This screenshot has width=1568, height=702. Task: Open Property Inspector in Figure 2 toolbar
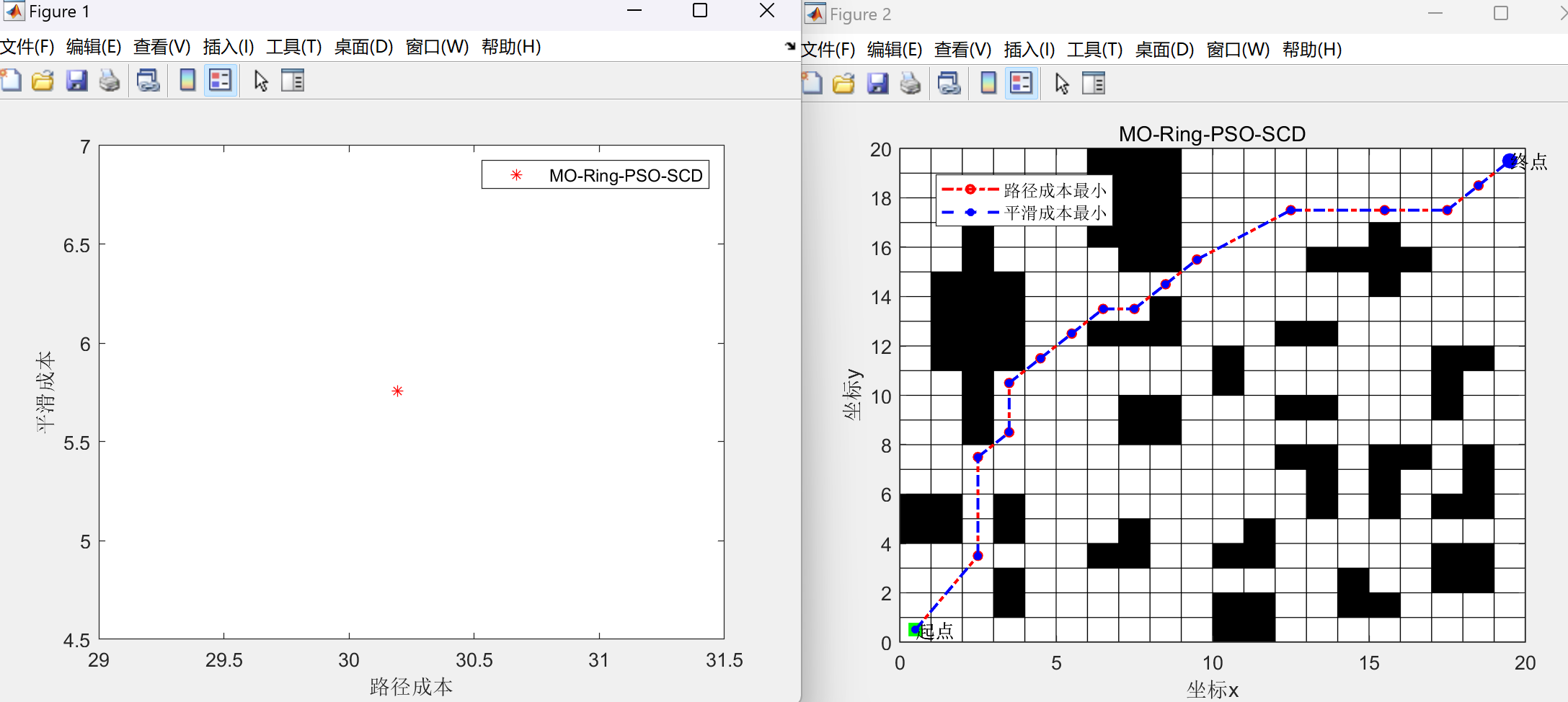tap(1094, 83)
